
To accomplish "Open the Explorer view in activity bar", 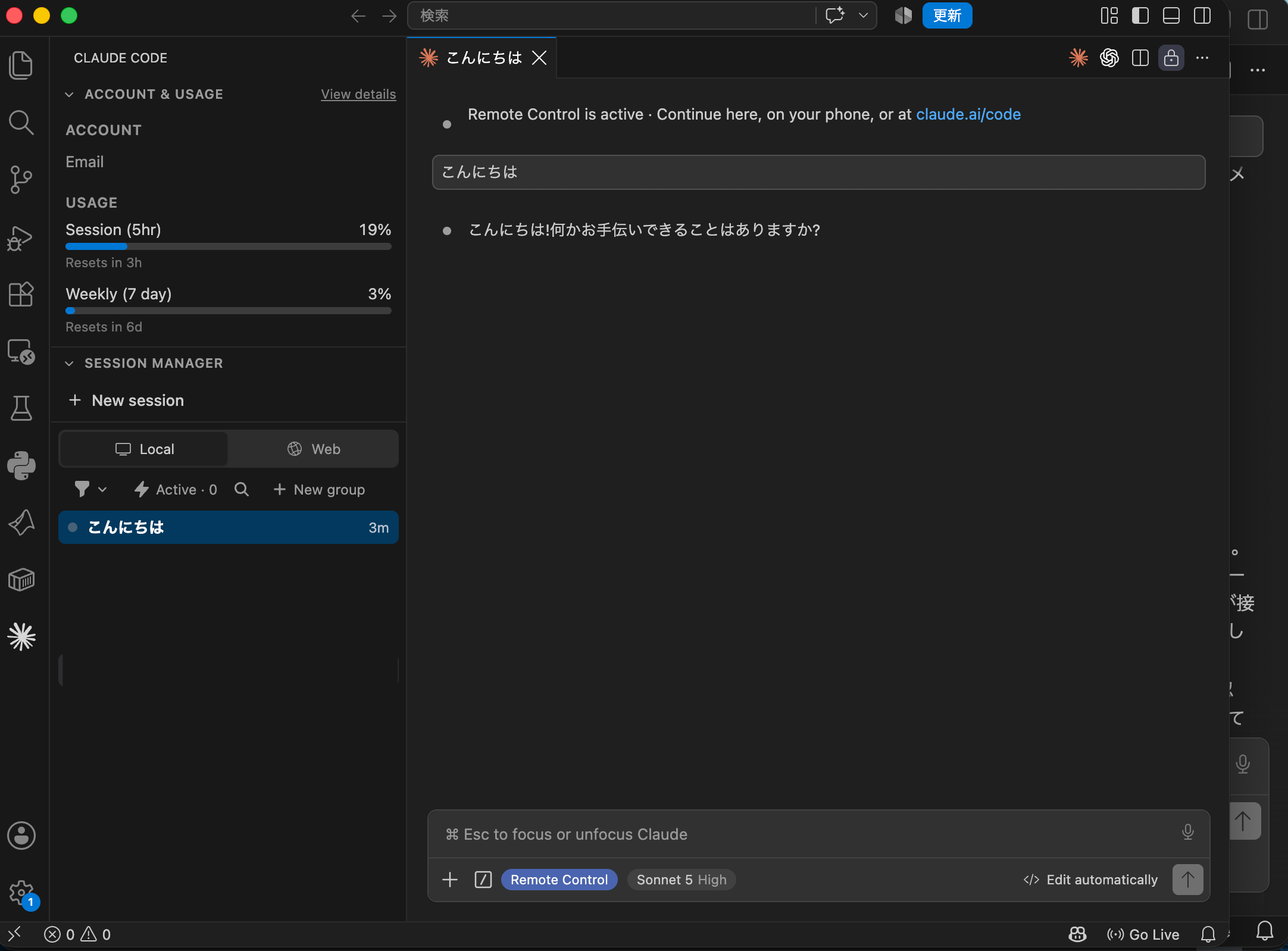I will (x=21, y=65).
